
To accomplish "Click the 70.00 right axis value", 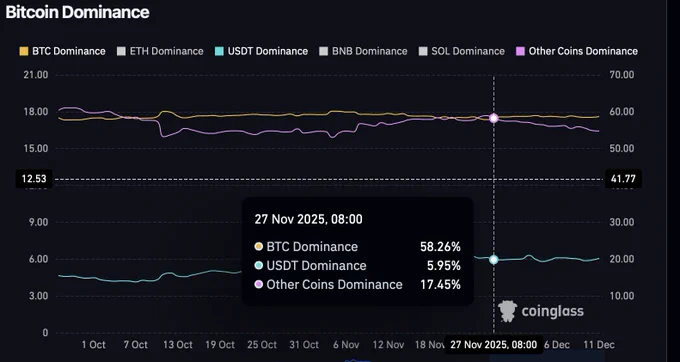I will point(621,75).
